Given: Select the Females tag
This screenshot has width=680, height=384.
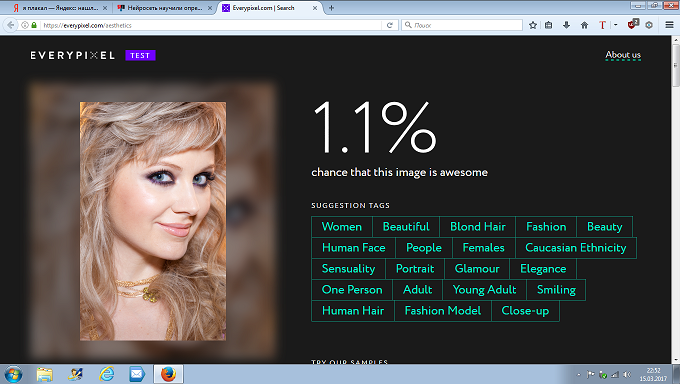Looking at the screenshot, I should click(484, 248).
